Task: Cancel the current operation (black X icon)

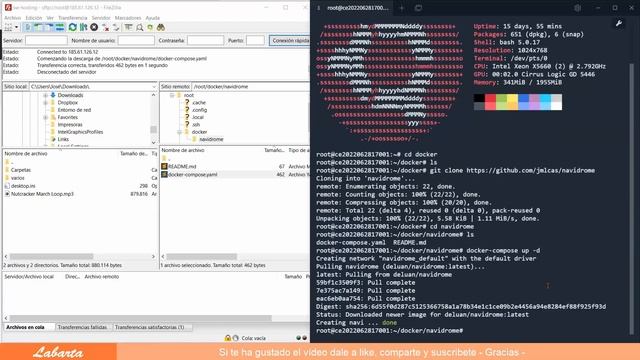Action: (94, 27)
